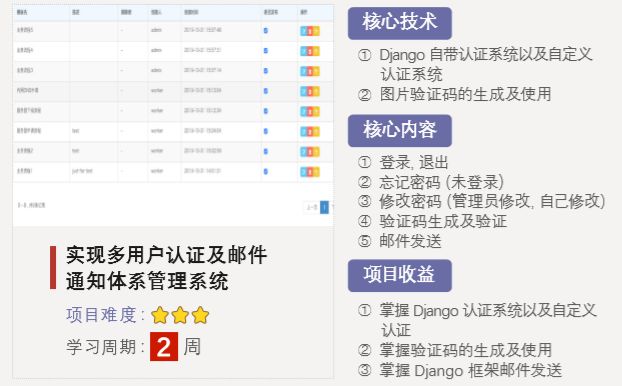Click text '邮件发送' under 核心内容

pyautogui.click(x=410, y=241)
